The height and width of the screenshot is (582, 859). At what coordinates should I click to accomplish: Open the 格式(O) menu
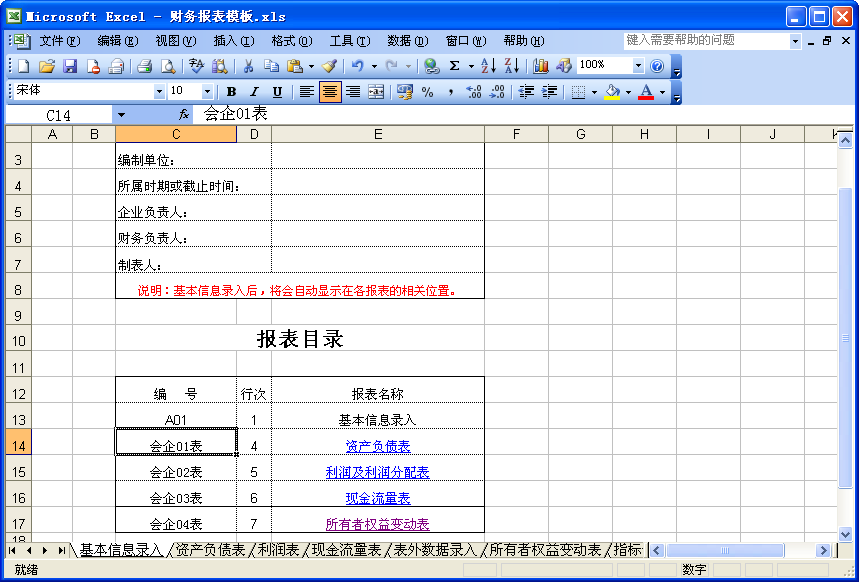pyautogui.click(x=291, y=41)
